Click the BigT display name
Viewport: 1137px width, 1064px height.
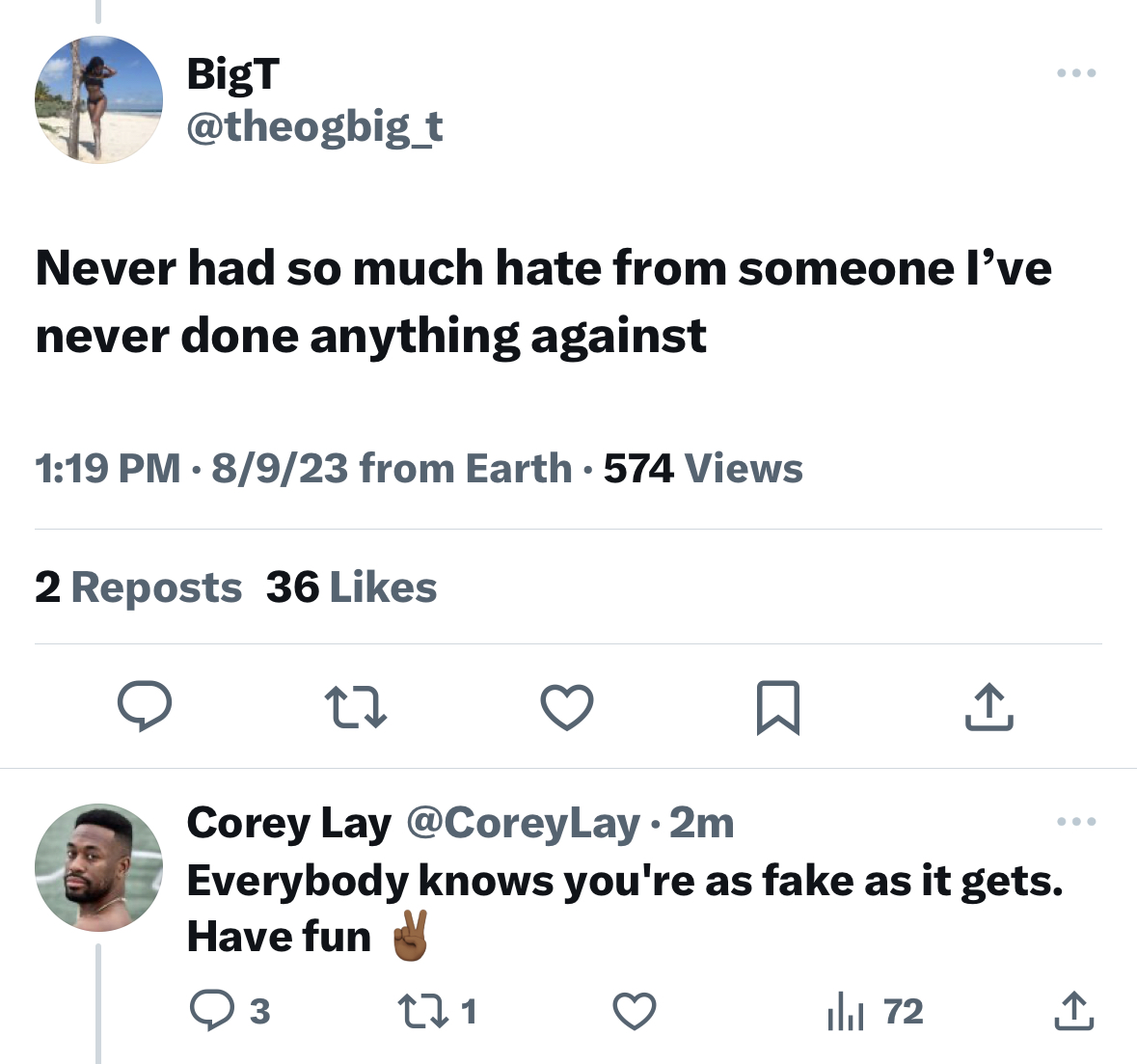232,73
